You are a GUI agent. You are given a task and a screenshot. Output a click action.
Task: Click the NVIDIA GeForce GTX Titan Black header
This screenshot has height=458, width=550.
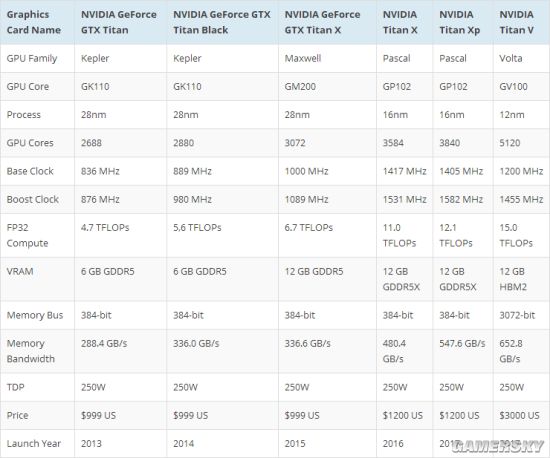pos(222,22)
